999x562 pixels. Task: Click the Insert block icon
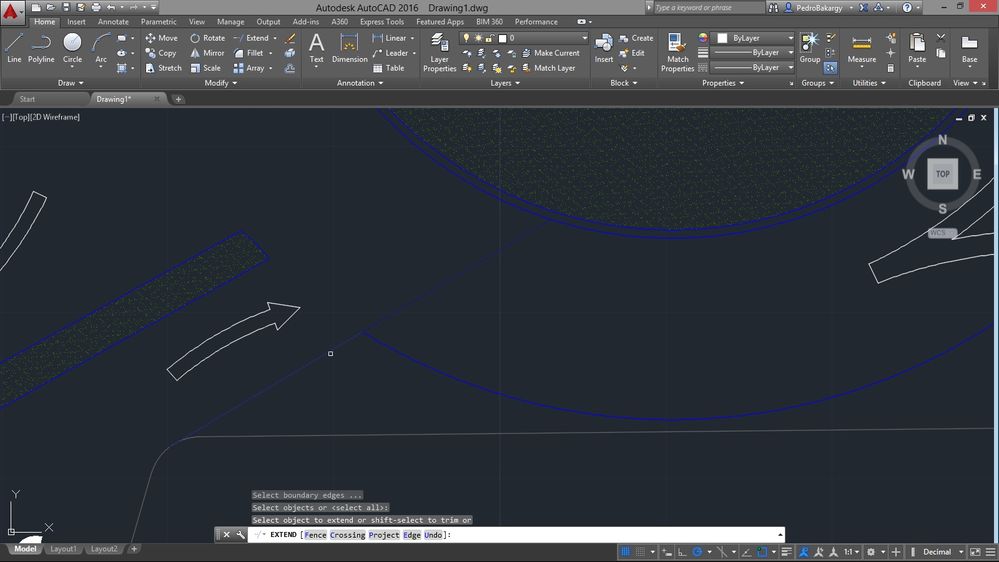(x=603, y=48)
